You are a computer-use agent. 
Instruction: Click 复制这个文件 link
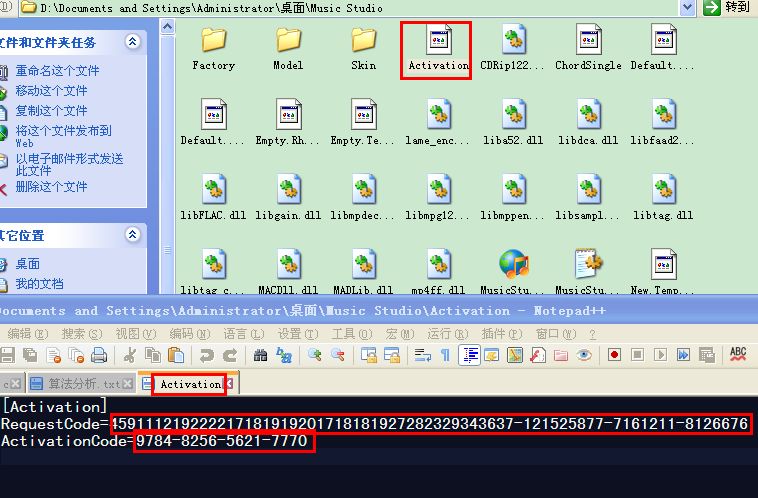(51, 110)
